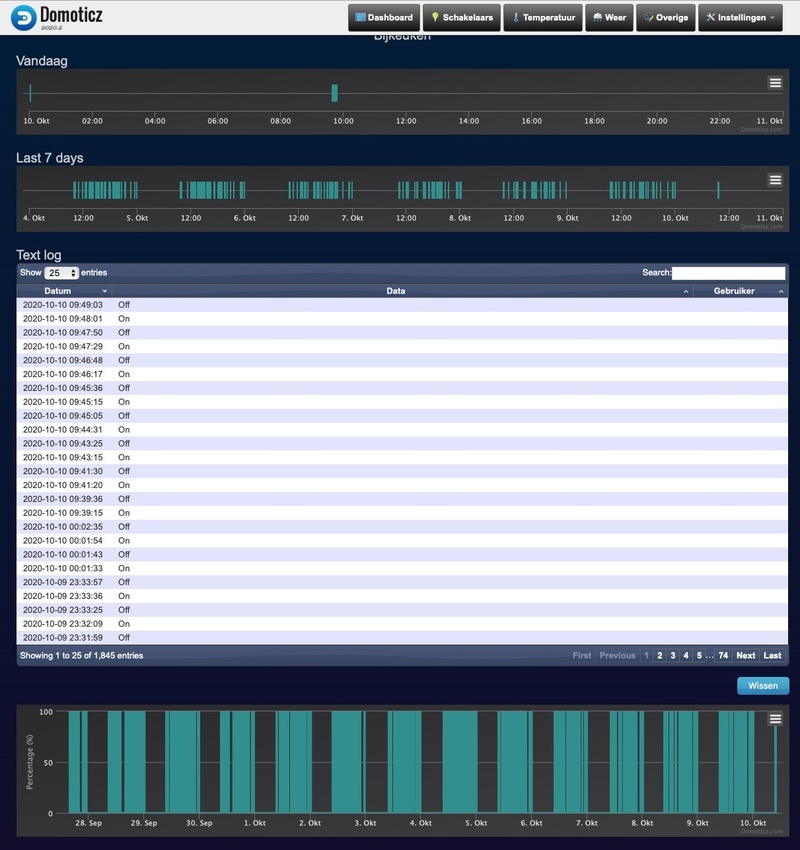Select log row 2020-10-10 00:02:35

pyautogui.click(x=402, y=527)
